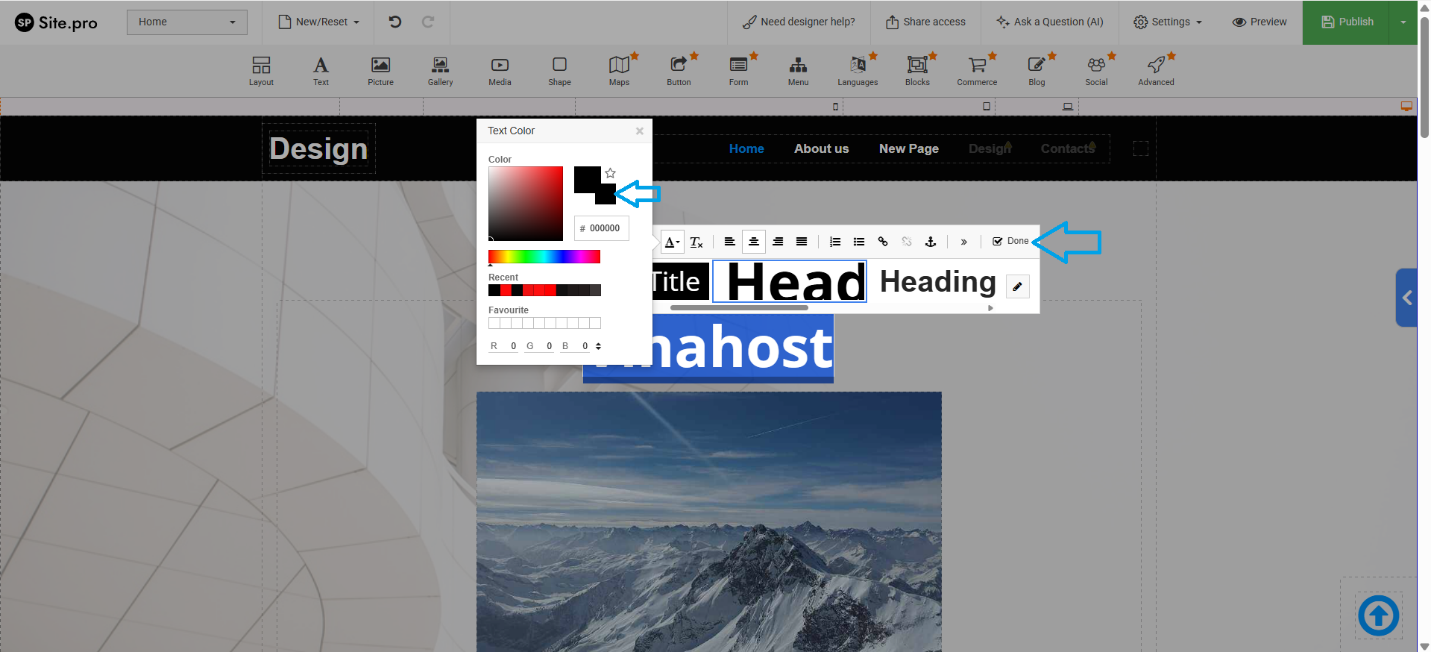1431x652 pixels.
Task: Open the About us menu item
Action: [x=821, y=149]
